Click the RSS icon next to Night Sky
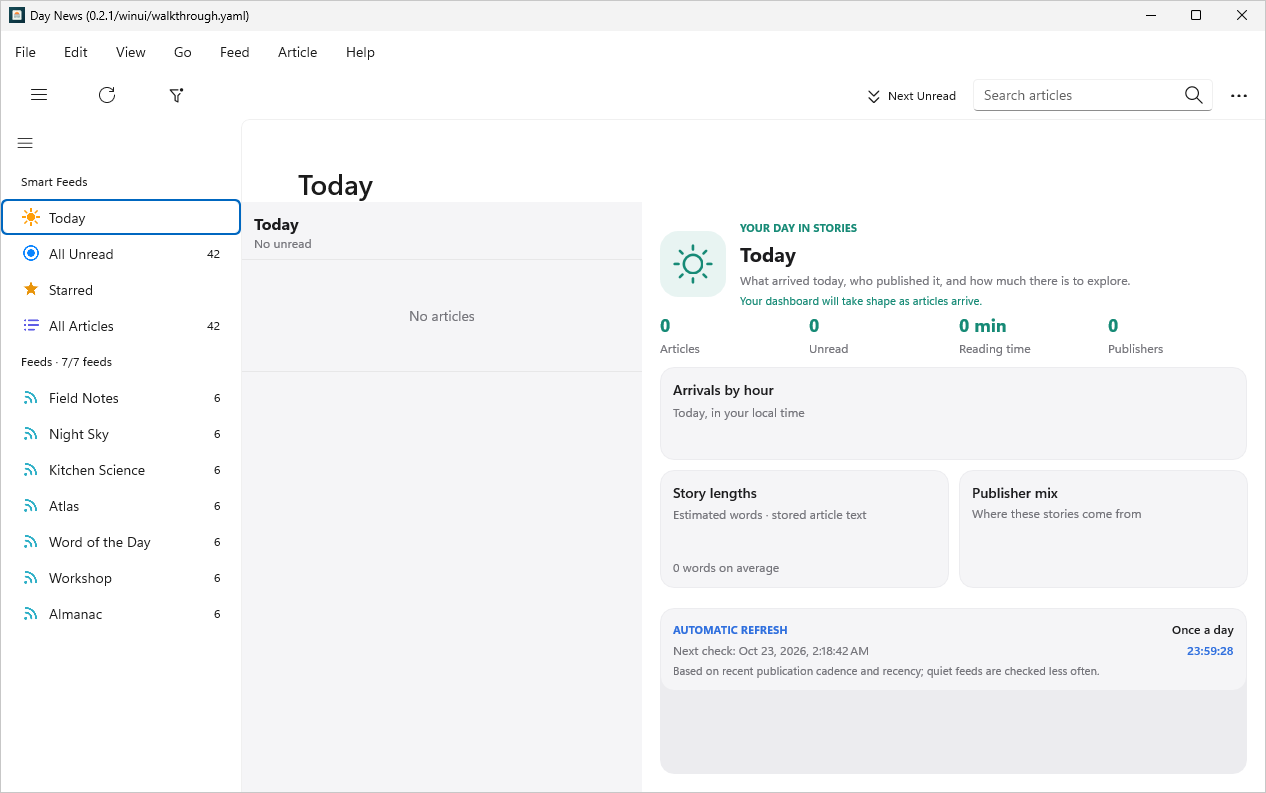The image size is (1266, 793). (x=31, y=434)
